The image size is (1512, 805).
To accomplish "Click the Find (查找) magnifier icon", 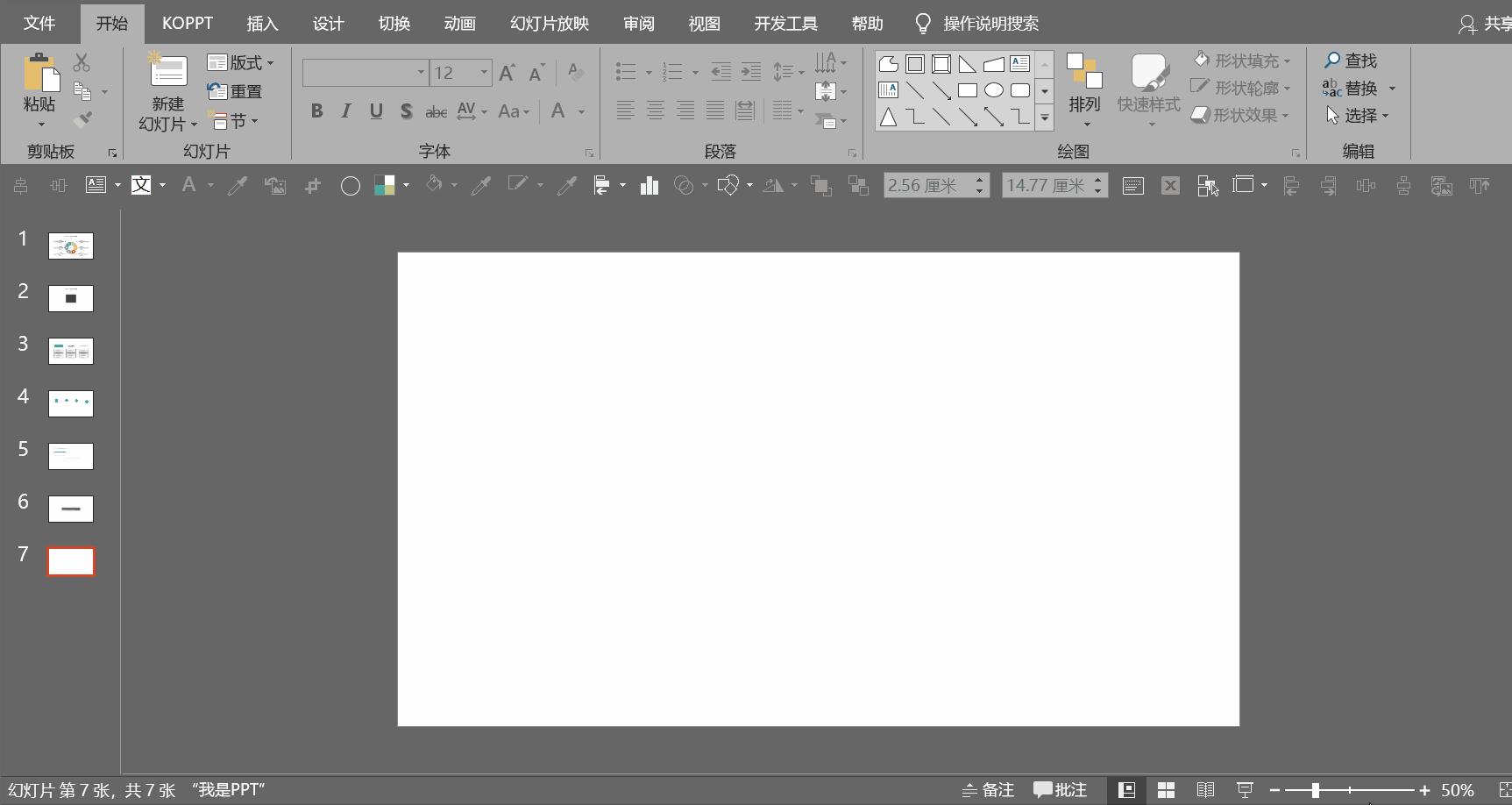I will [x=1332, y=60].
